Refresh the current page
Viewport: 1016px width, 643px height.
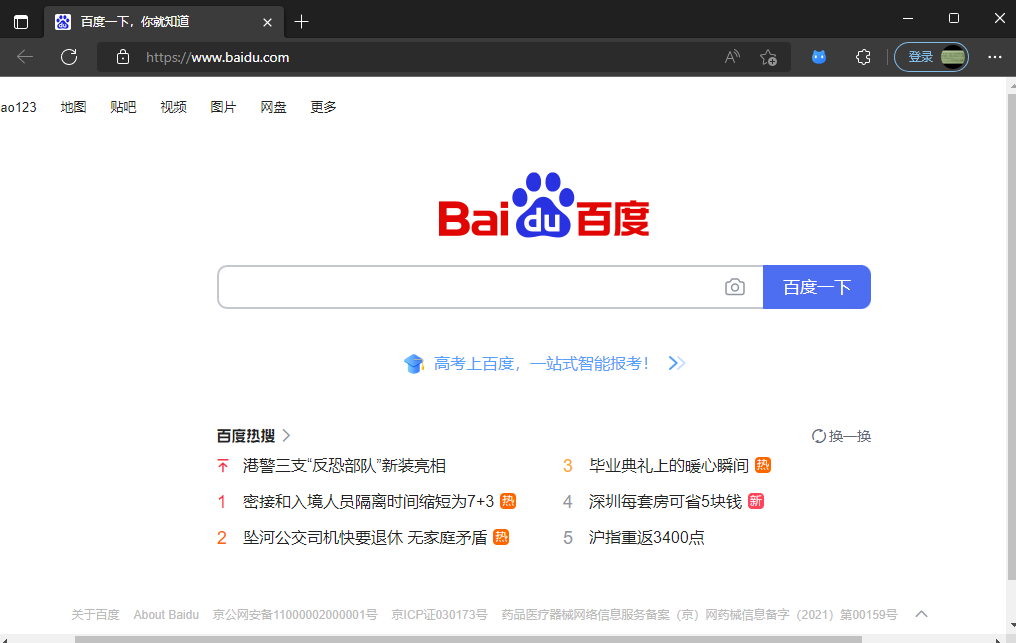[x=69, y=57]
